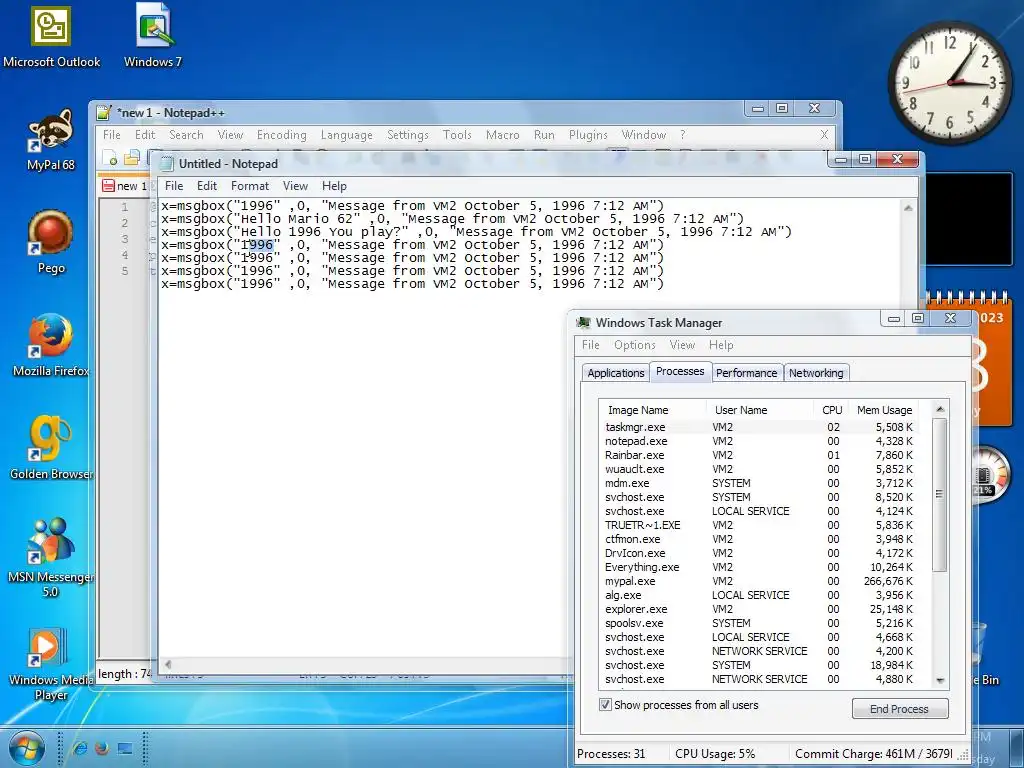Open the Encoding menu in Notepad++
Image resolution: width=1024 pixels, height=768 pixels.
click(281, 135)
